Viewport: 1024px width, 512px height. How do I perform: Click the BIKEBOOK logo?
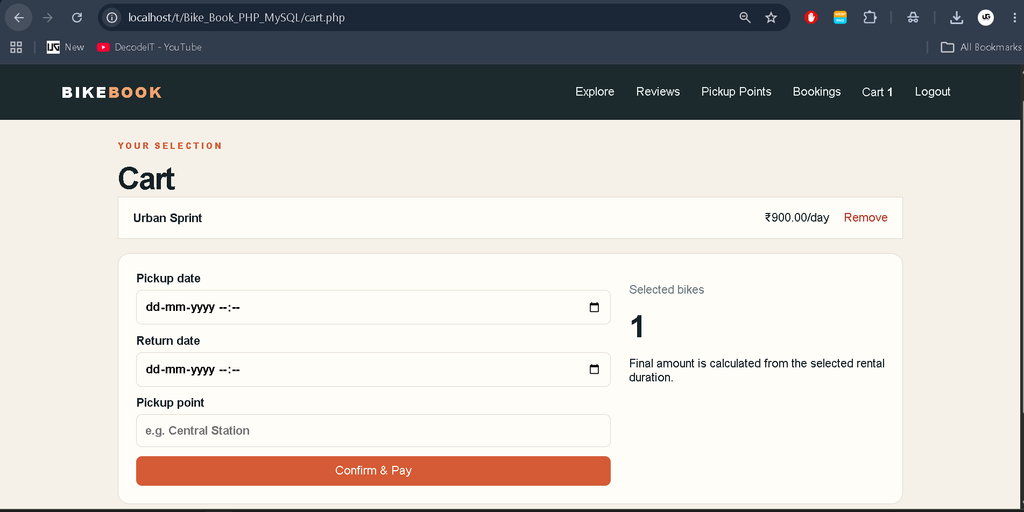[x=112, y=93]
